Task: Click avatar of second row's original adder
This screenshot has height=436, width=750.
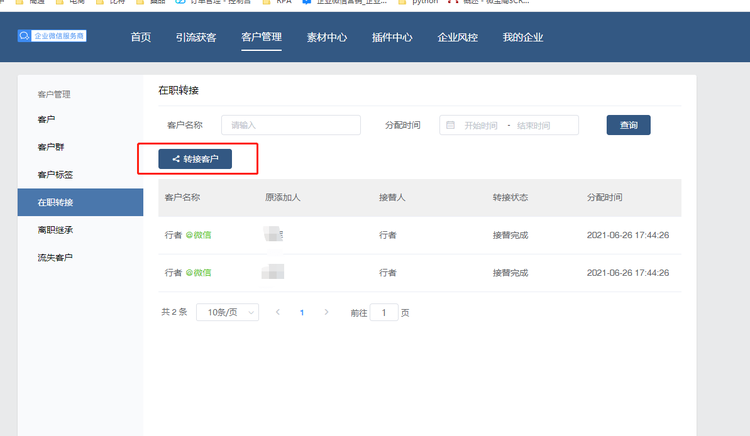Action: point(273,272)
